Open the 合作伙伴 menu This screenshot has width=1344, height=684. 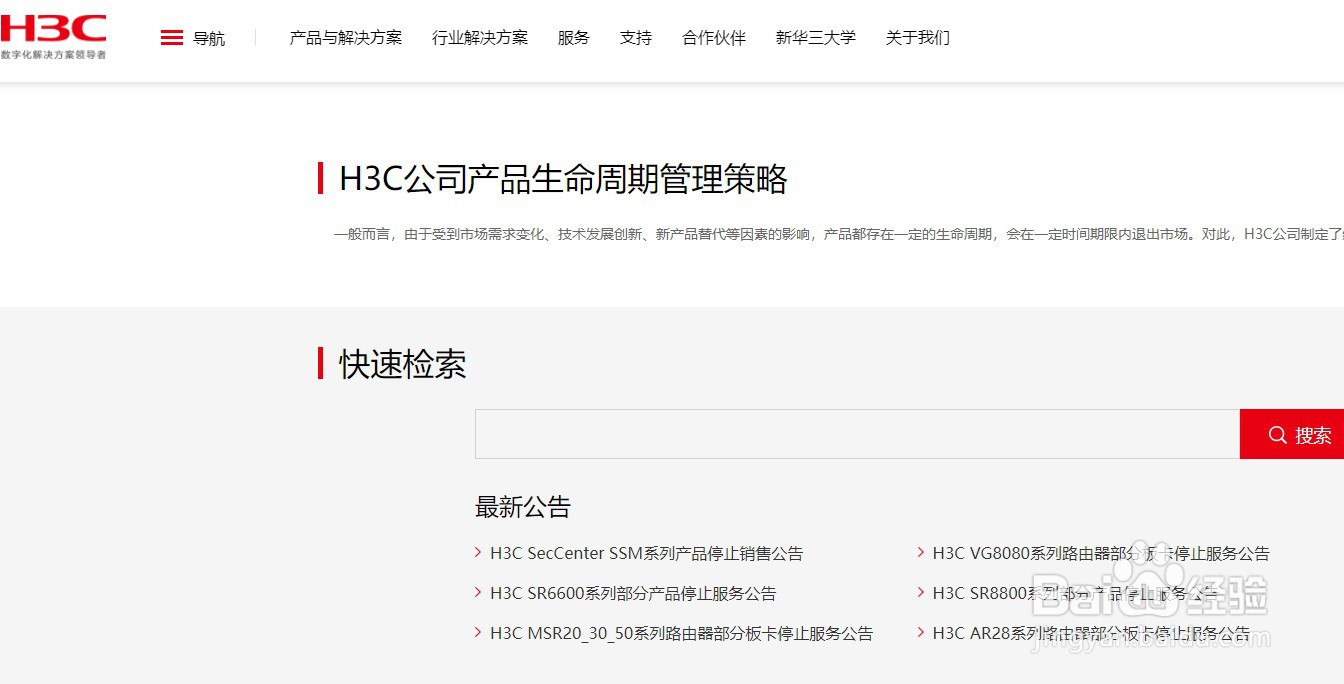pos(714,38)
